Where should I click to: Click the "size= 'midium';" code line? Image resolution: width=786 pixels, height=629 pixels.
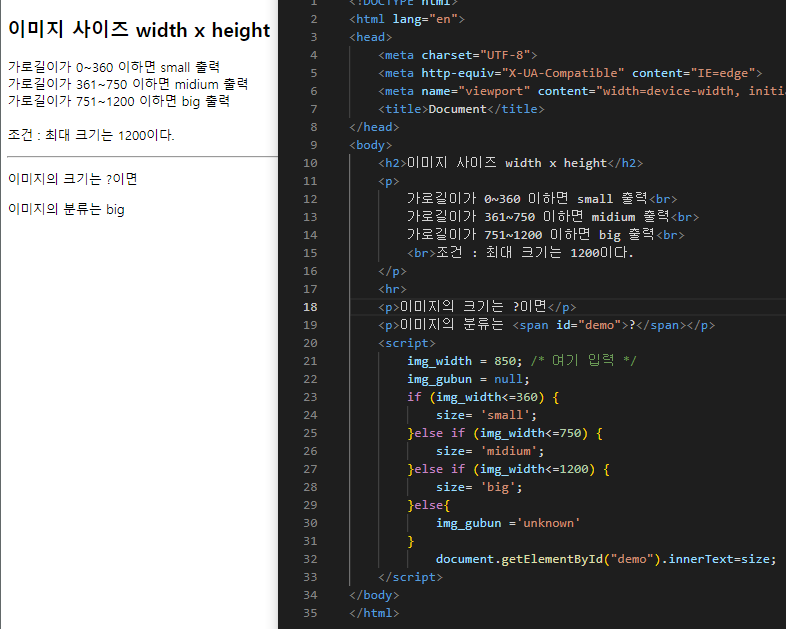(490, 452)
